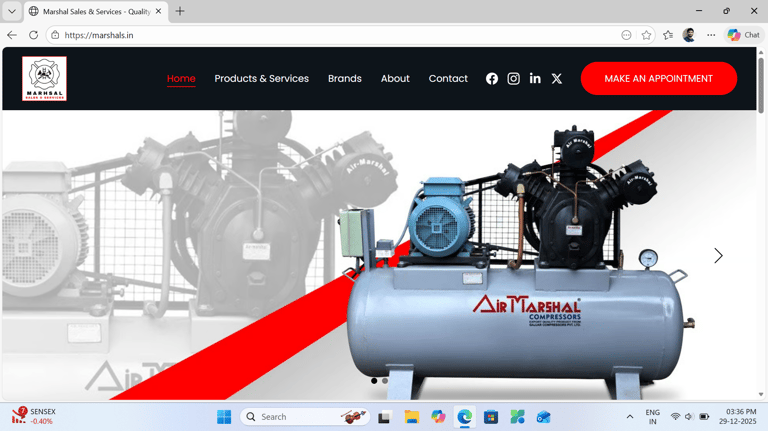768x431 pixels.
Task: Click the taskbar Search box
Action: 305,417
